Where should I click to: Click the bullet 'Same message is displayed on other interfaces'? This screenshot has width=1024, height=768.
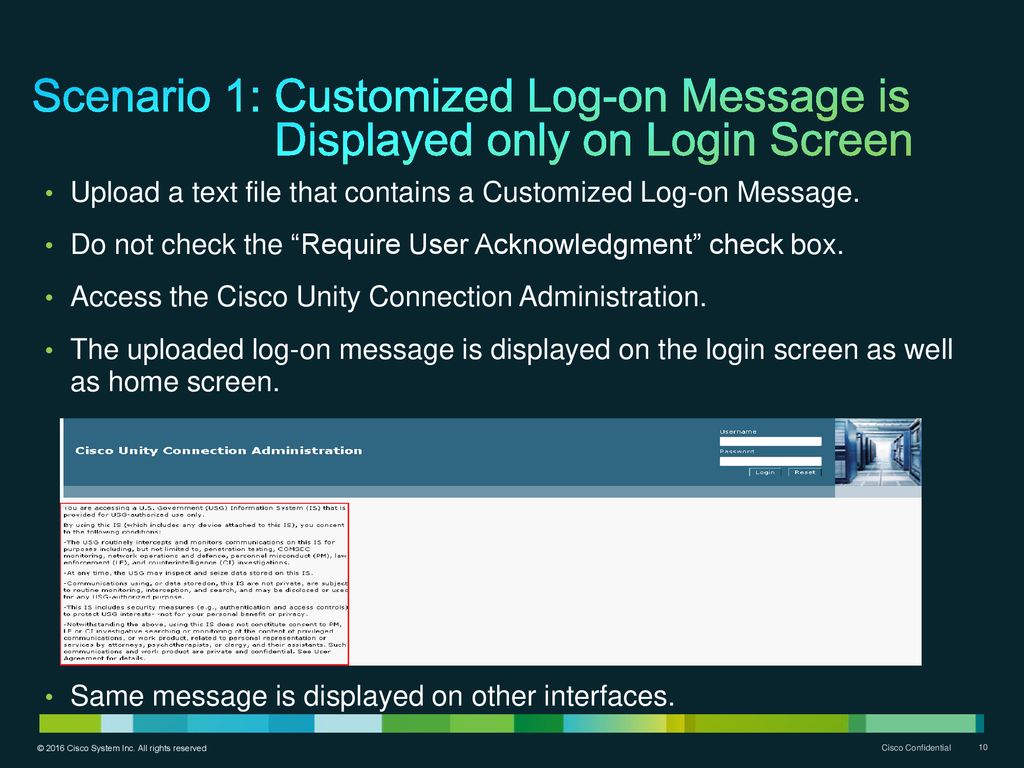click(372, 696)
